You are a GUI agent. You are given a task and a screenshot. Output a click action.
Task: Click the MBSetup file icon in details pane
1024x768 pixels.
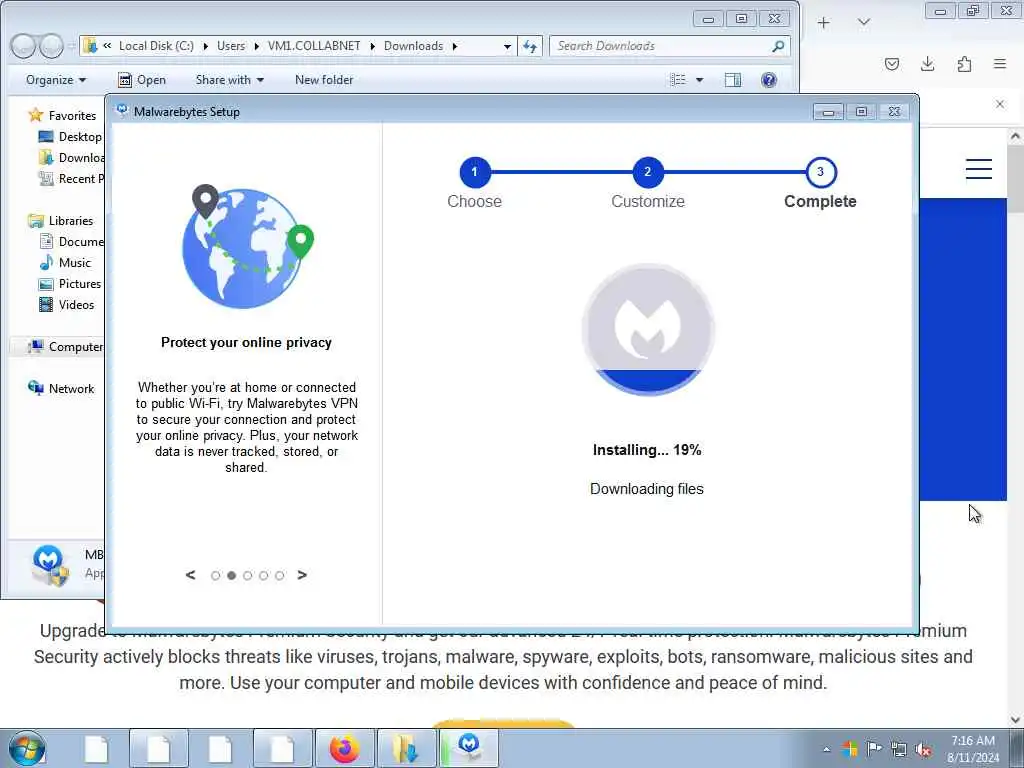coord(50,566)
